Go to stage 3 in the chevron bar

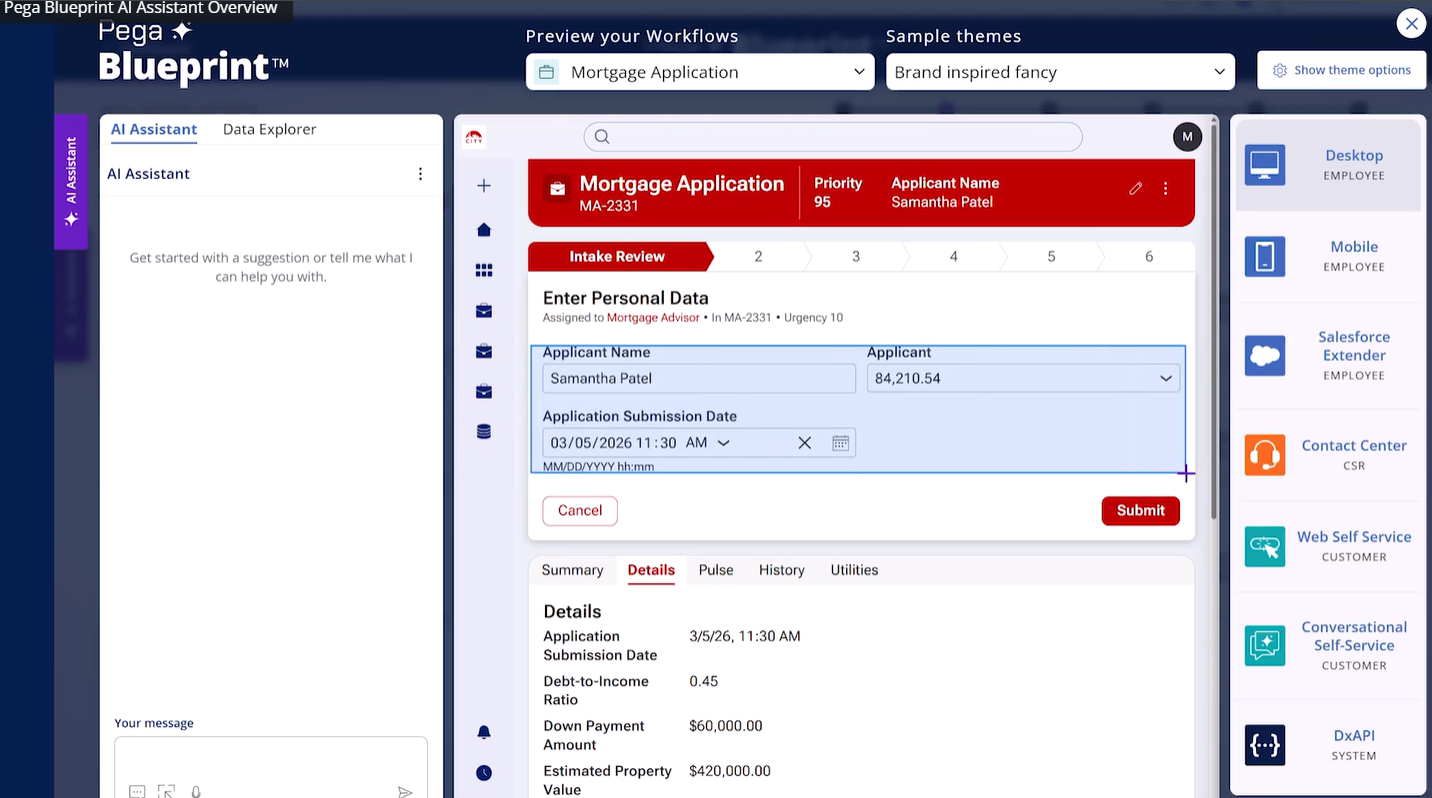(x=856, y=257)
